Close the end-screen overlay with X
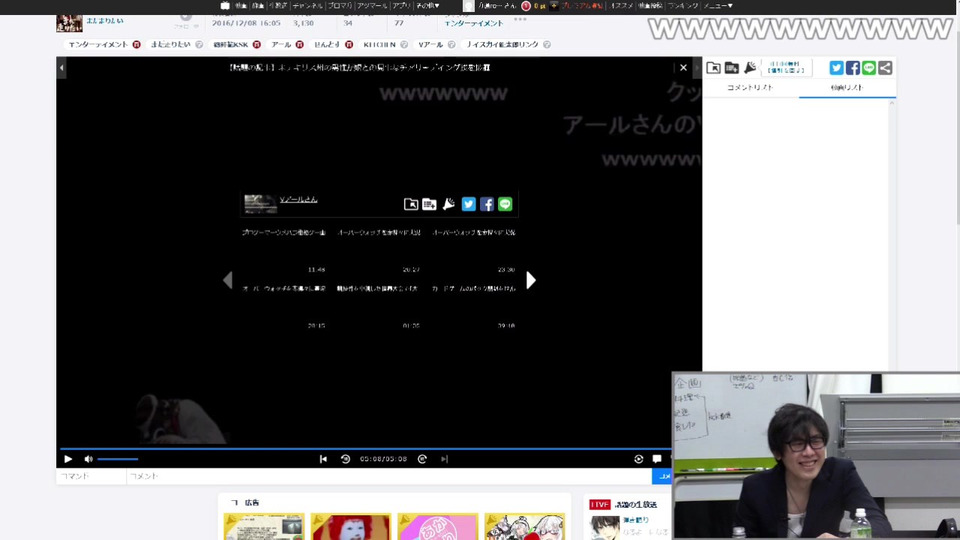Screen dimensions: 960x540 coord(683,67)
